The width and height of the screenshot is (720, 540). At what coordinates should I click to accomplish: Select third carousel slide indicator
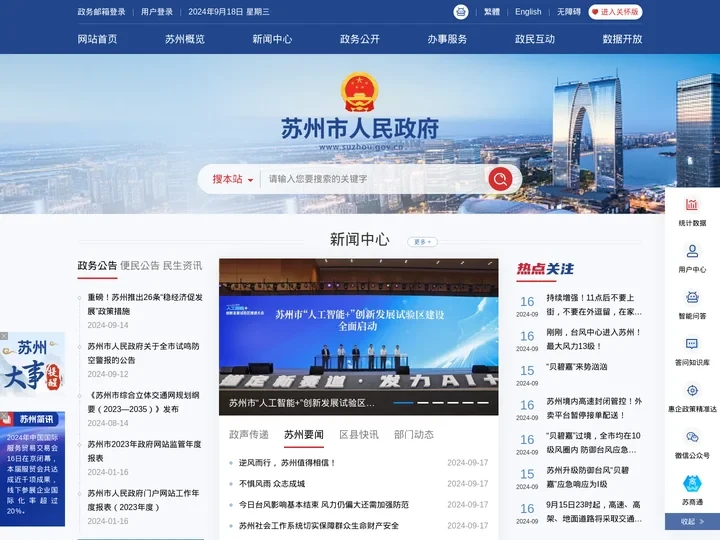coord(438,403)
